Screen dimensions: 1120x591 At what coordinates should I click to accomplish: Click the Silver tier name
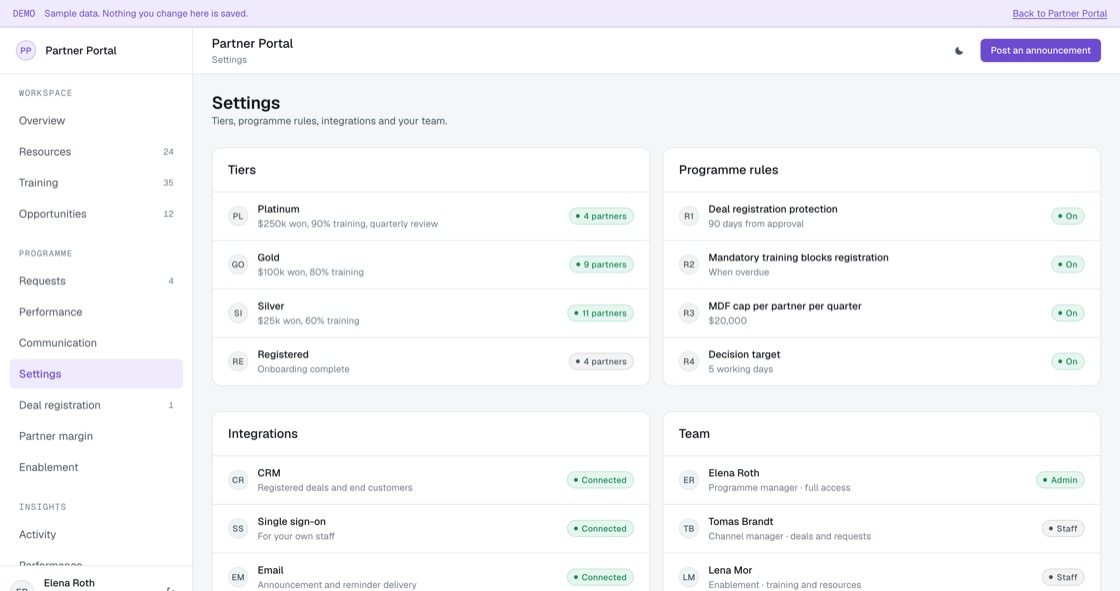(271, 307)
